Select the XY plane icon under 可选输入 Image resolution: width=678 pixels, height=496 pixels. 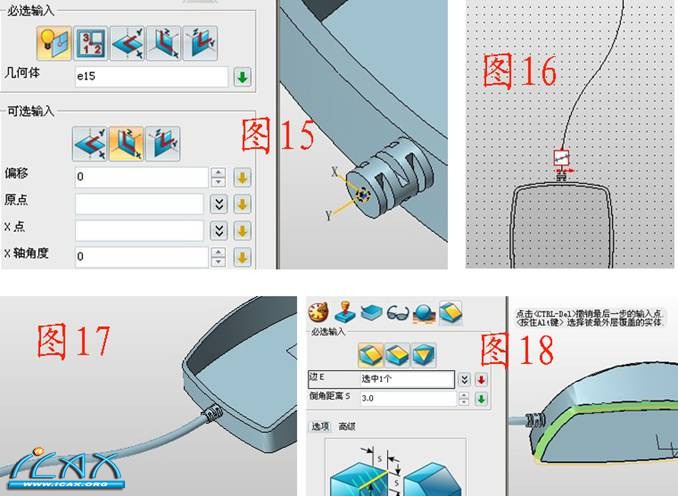pyautogui.click(x=90, y=144)
